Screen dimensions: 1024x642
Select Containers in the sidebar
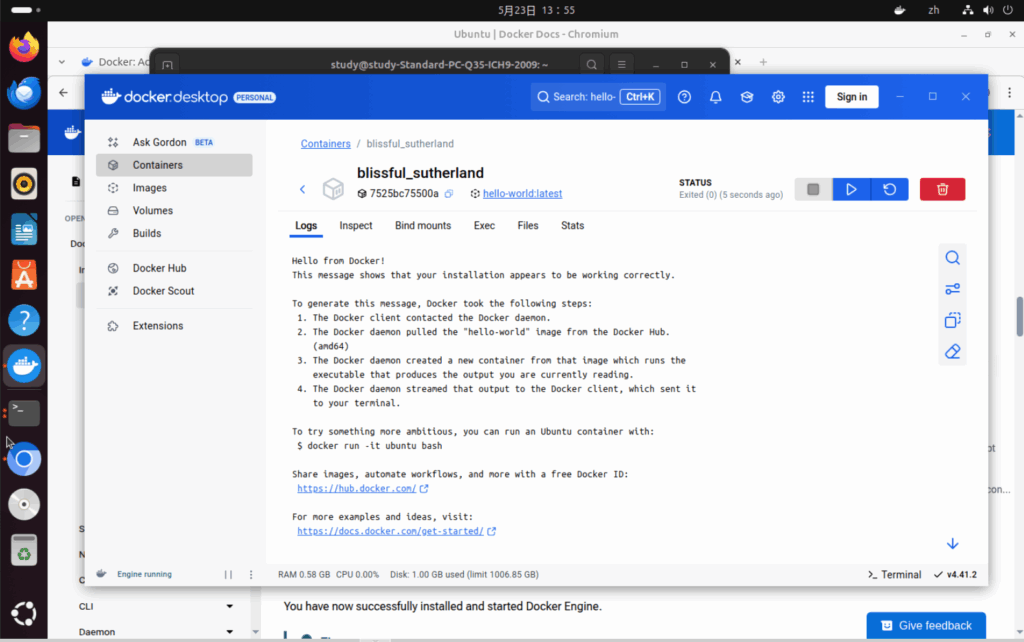pos(174,165)
